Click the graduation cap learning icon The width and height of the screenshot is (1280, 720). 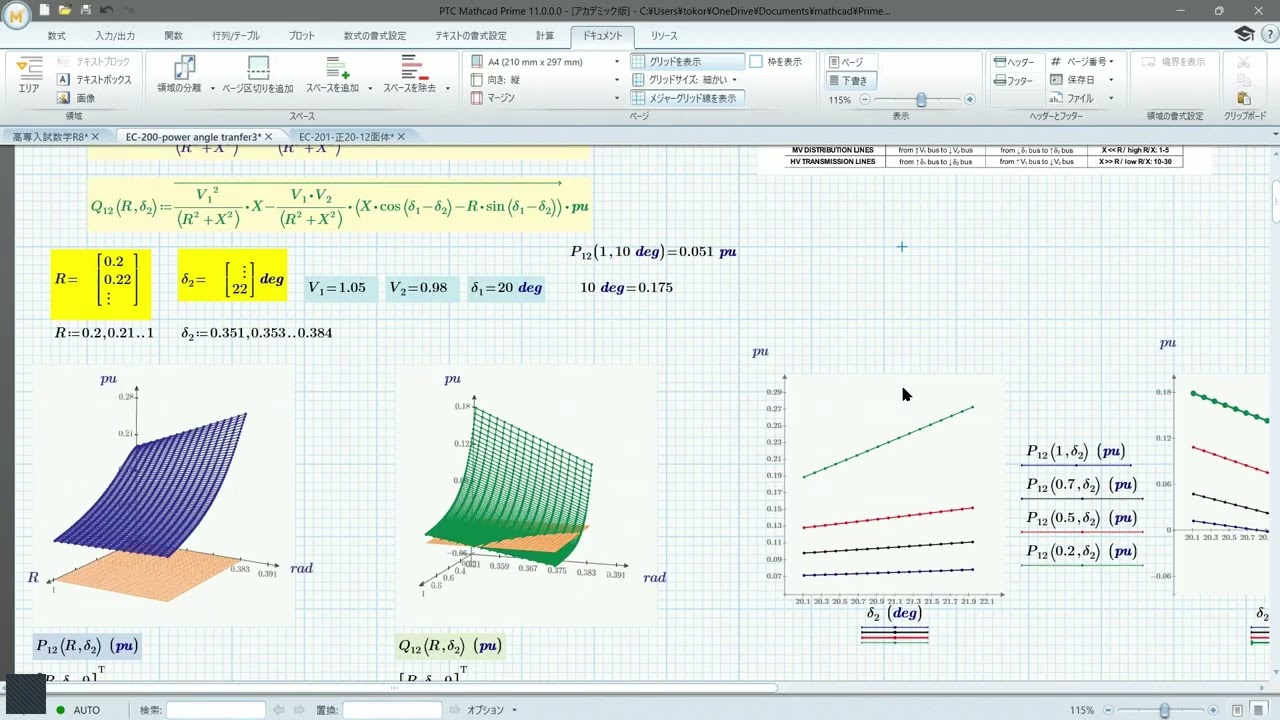(1243, 34)
